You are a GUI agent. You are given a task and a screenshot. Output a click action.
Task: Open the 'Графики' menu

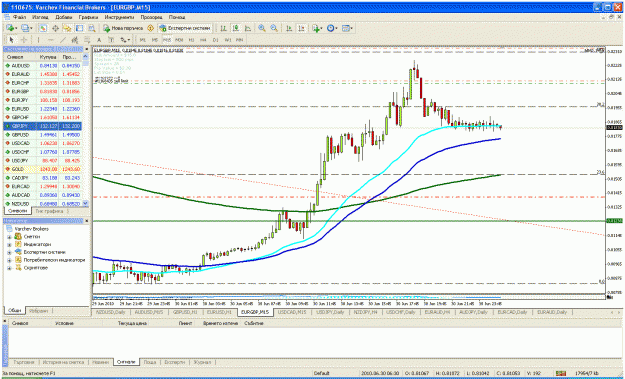point(88,17)
